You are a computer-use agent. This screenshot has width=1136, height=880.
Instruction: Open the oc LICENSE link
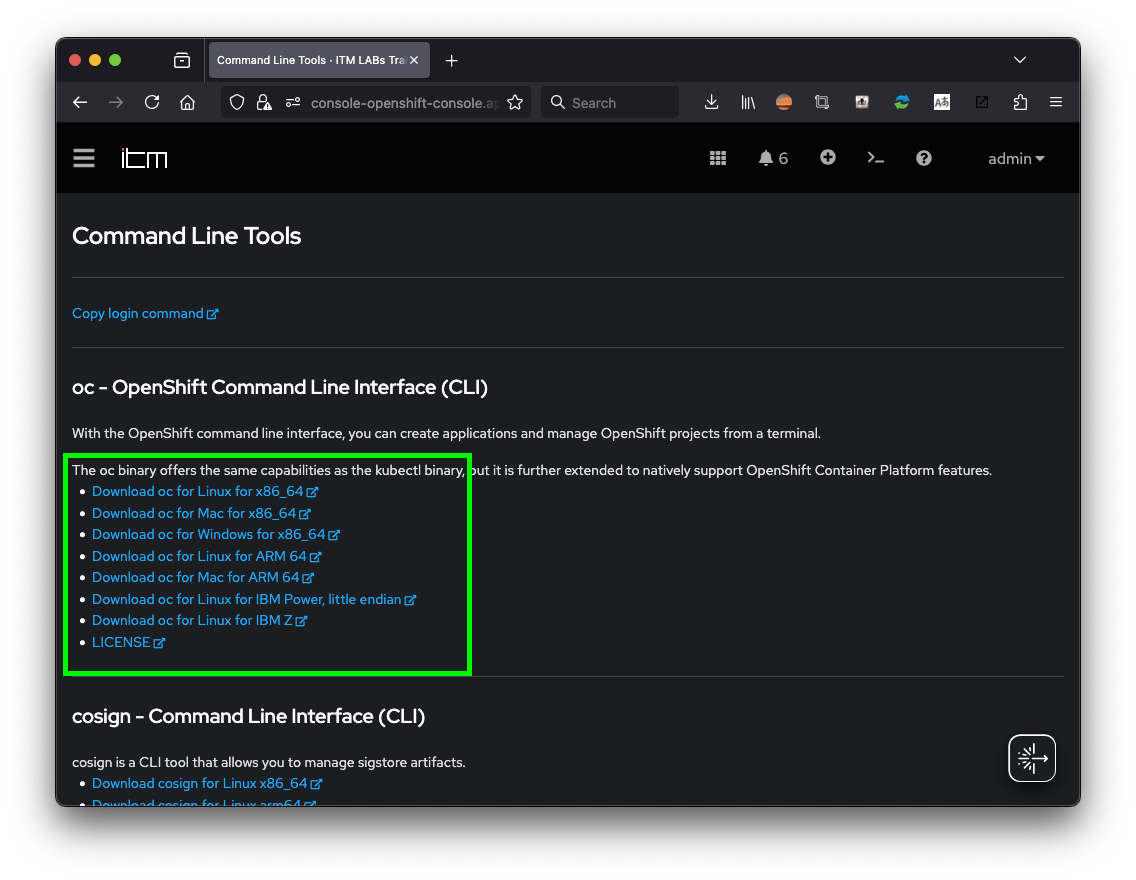[128, 642]
